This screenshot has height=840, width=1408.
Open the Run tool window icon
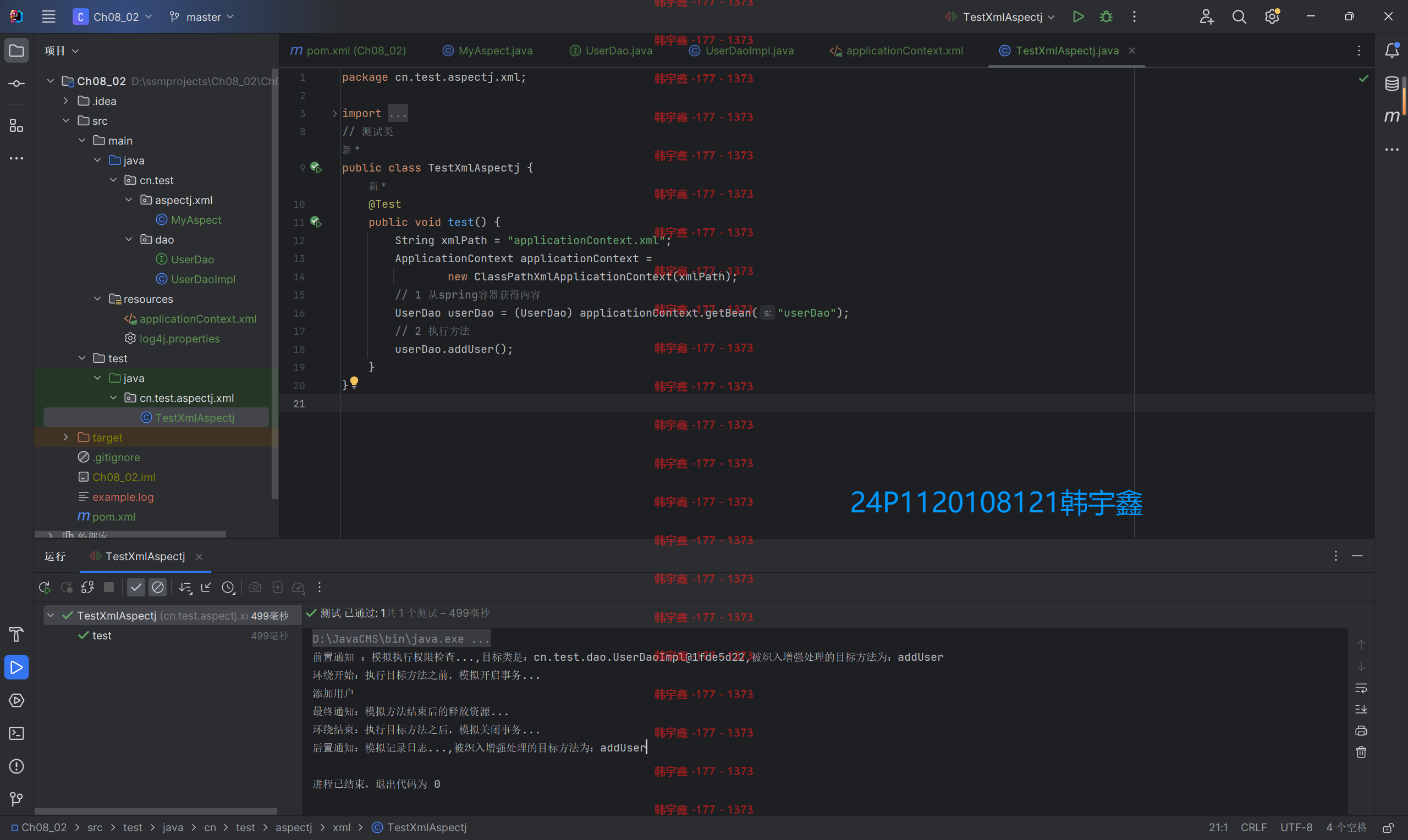click(x=16, y=667)
